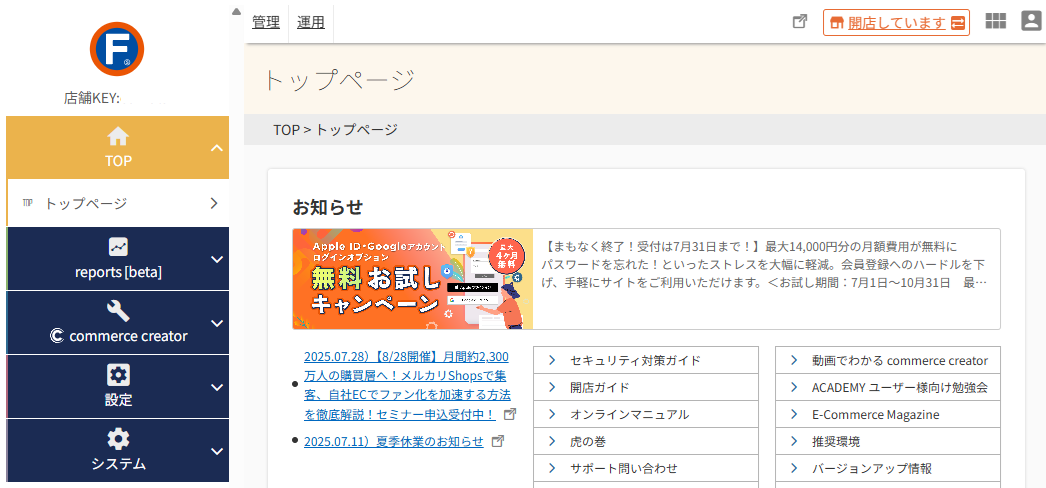Open ACADEMY ユーザー様向け勉強会 link
The width and height of the screenshot is (1046, 488).
(899, 387)
